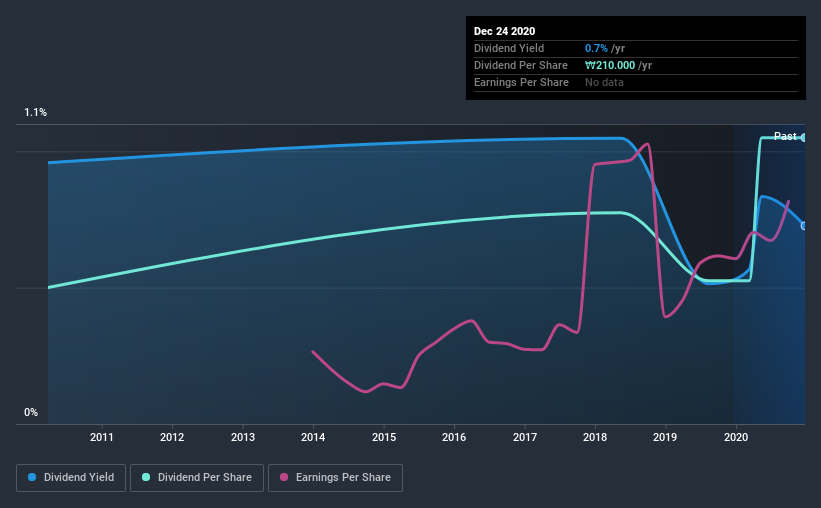This screenshot has height=508, width=821.
Task: Click the 2014 x-axis label
Action: tap(313, 437)
